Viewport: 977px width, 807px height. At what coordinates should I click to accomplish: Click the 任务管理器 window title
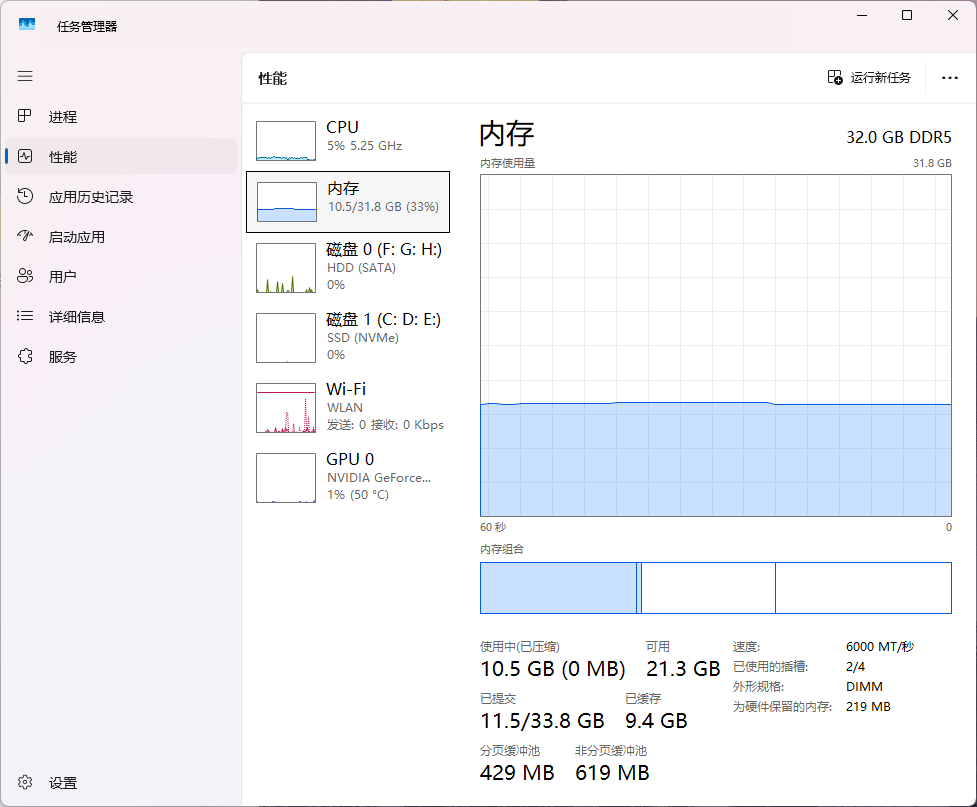click(x=87, y=26)
